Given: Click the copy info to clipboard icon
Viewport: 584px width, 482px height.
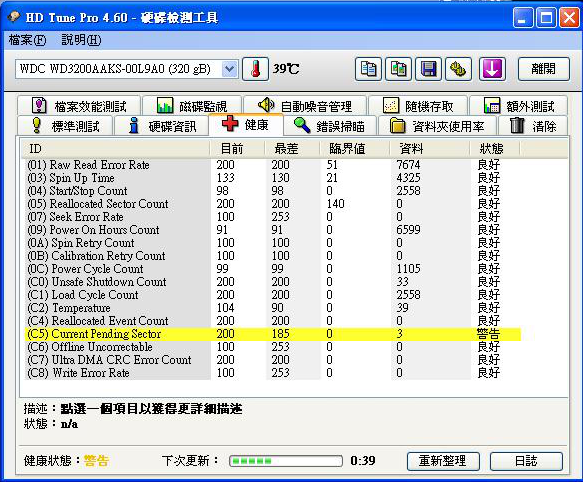Looking at the screenshot, I should tap(368, 69).
